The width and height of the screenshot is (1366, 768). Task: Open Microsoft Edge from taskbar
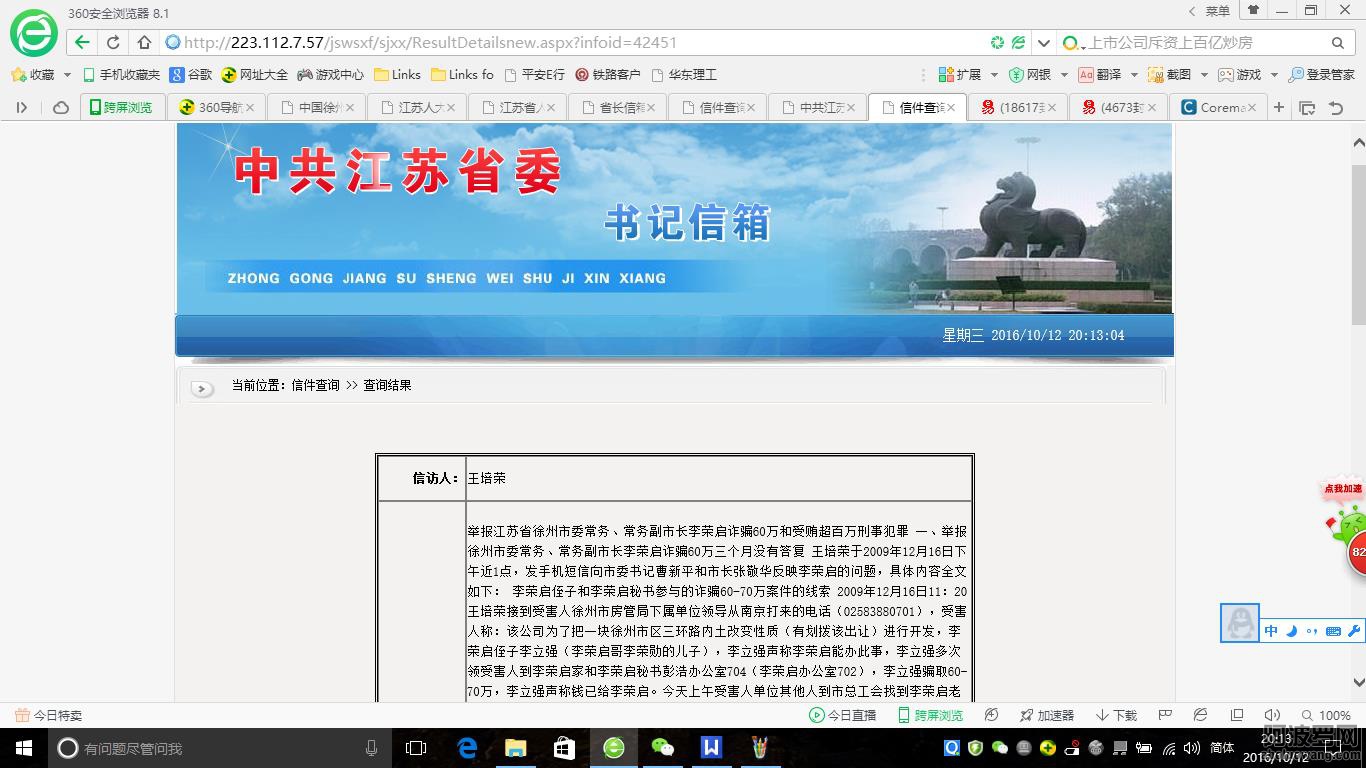coord(466,748)
